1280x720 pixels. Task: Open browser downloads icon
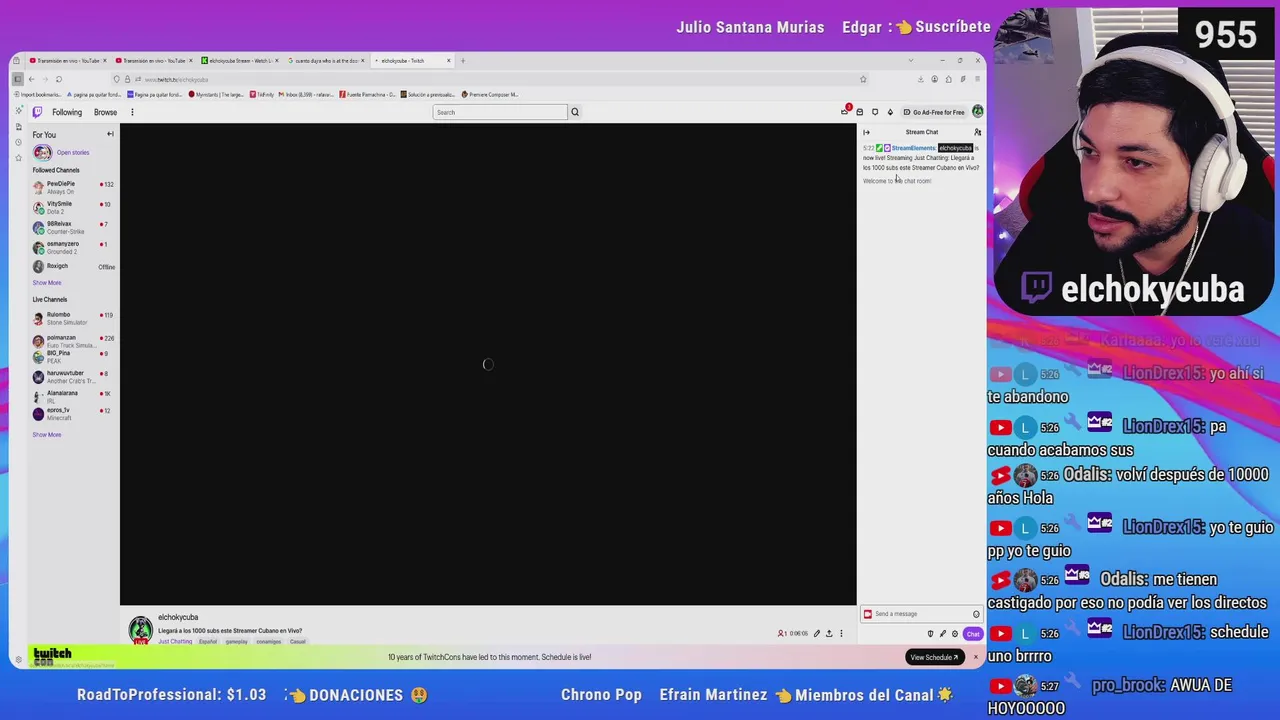(921, 79)
